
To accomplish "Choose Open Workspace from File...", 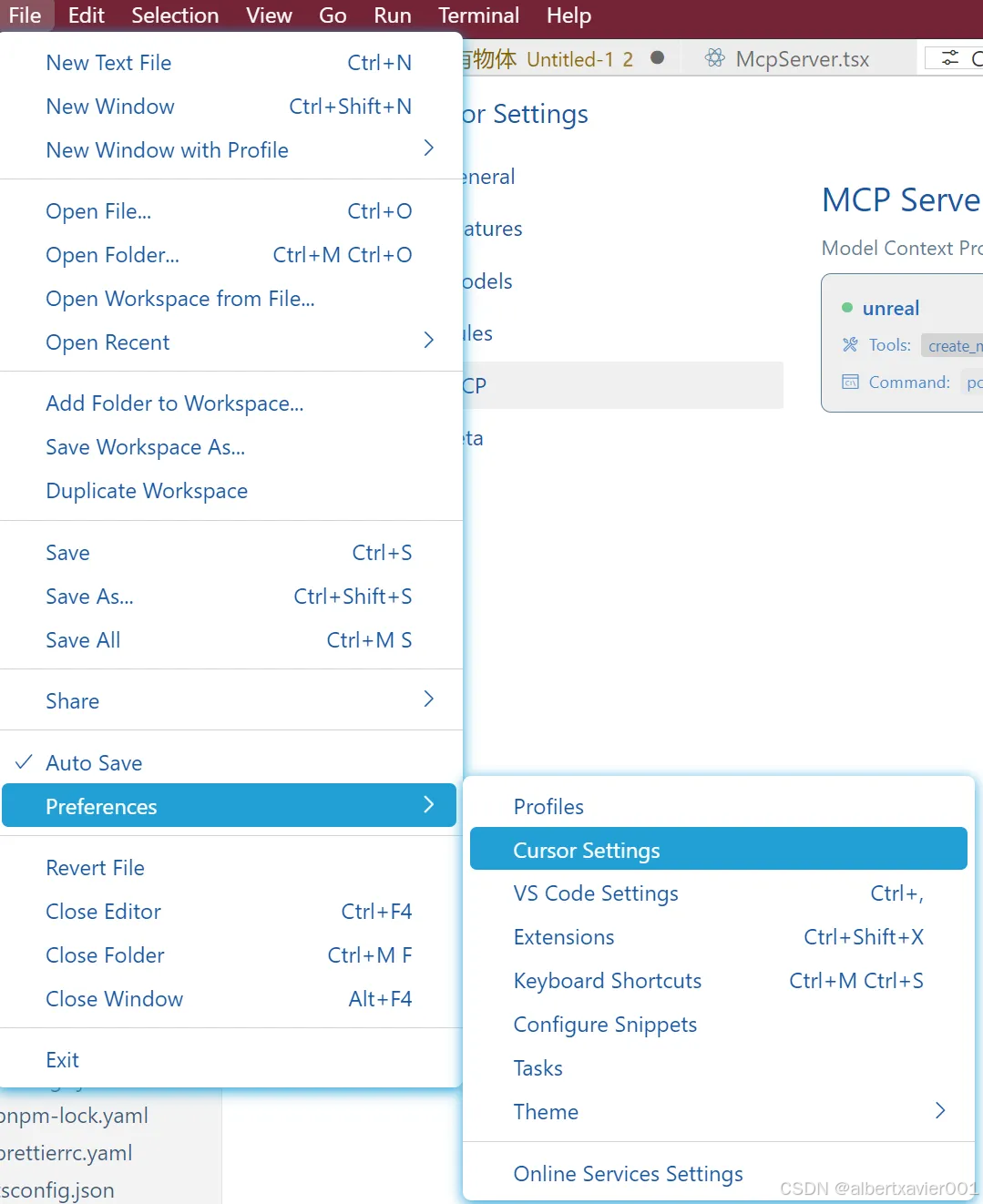I will (x=229, y=299).
